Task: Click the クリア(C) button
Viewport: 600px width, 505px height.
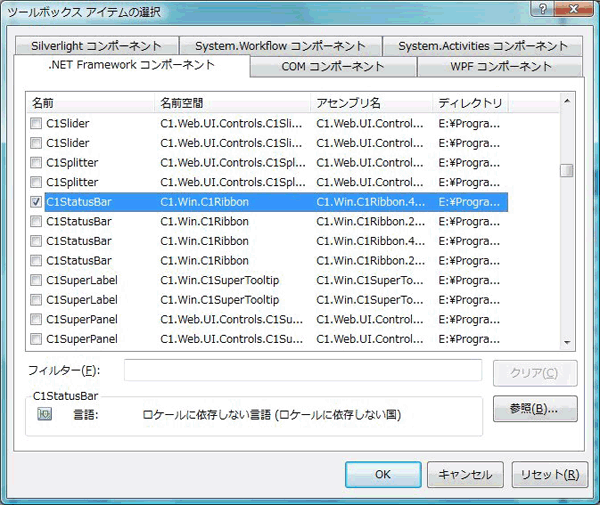Action: (x=535, y=373)
